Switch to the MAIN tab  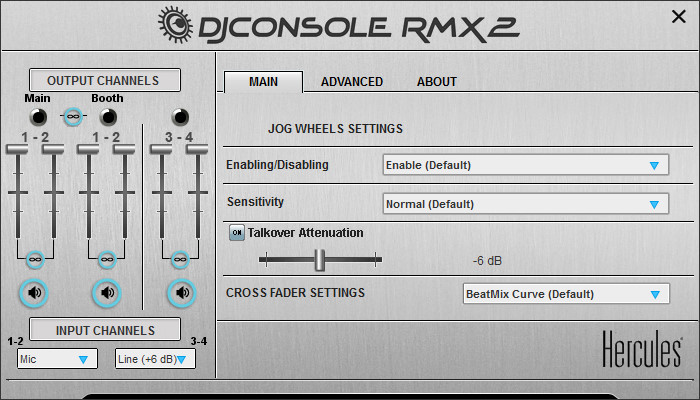(263, 82)
